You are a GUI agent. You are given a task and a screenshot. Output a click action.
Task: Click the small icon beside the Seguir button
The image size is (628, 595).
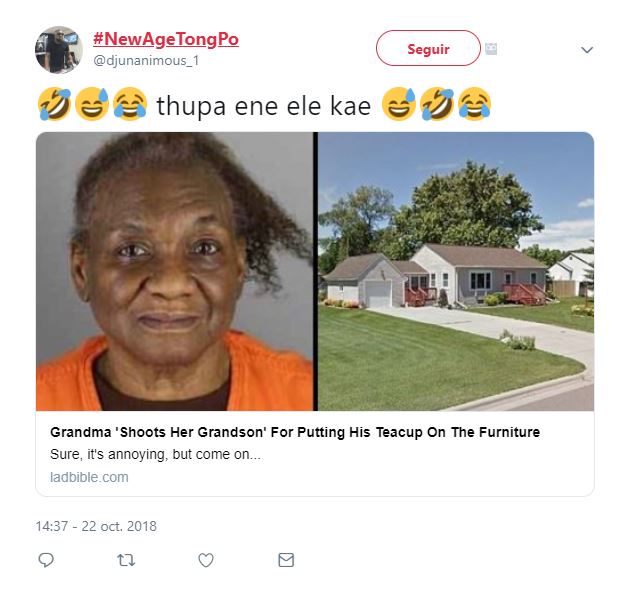click(491, 48)
